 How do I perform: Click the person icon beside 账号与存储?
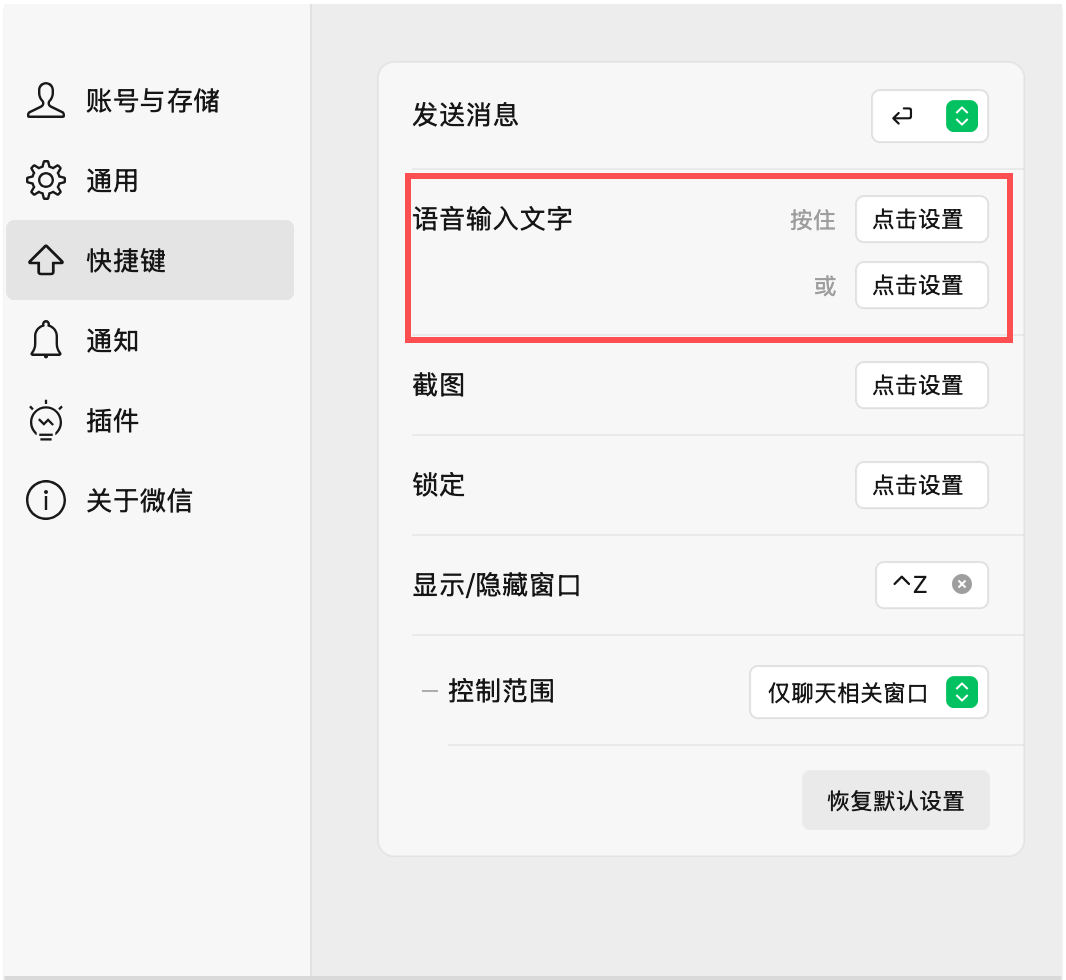(45, 101)
